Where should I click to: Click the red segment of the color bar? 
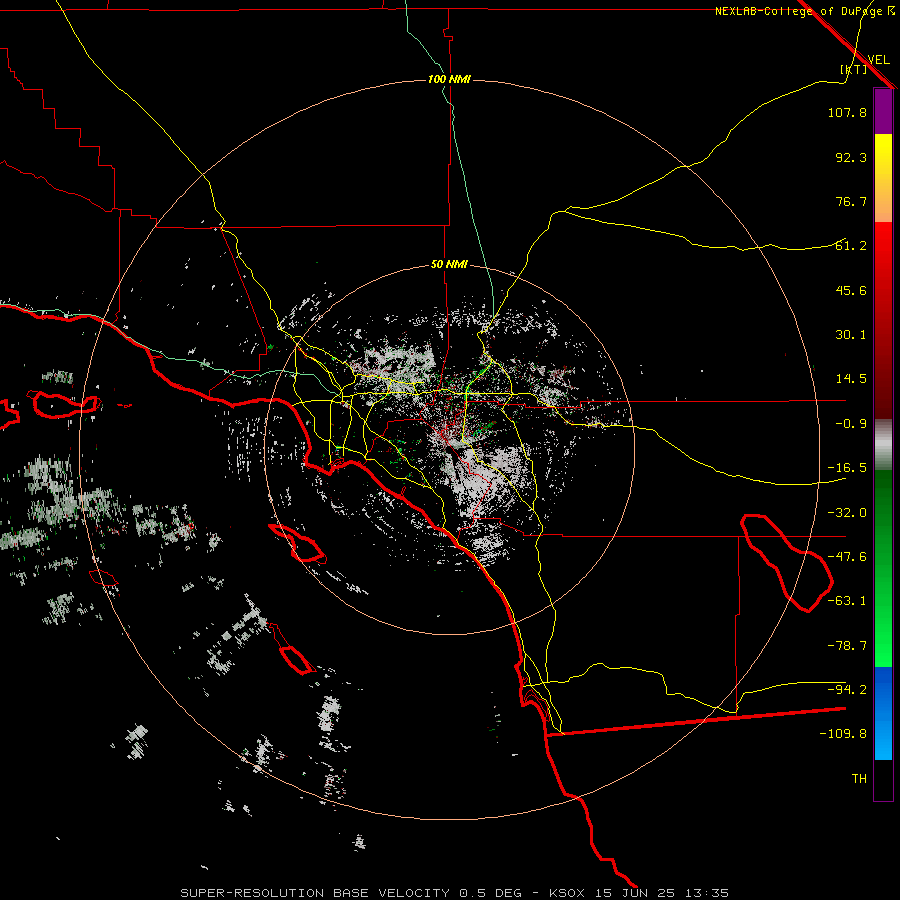click(x=883, y=320)
